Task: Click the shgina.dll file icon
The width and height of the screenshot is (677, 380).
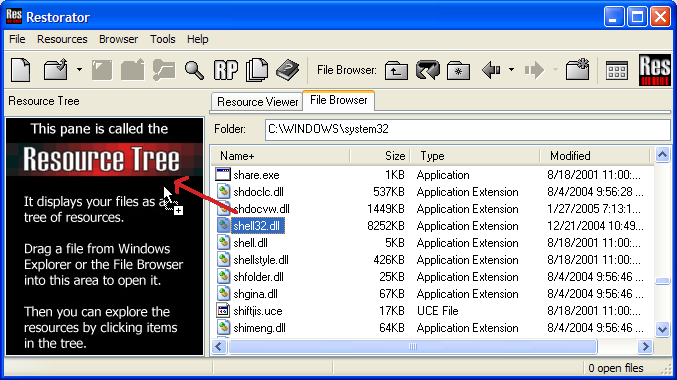Action: tap(223, 294)
